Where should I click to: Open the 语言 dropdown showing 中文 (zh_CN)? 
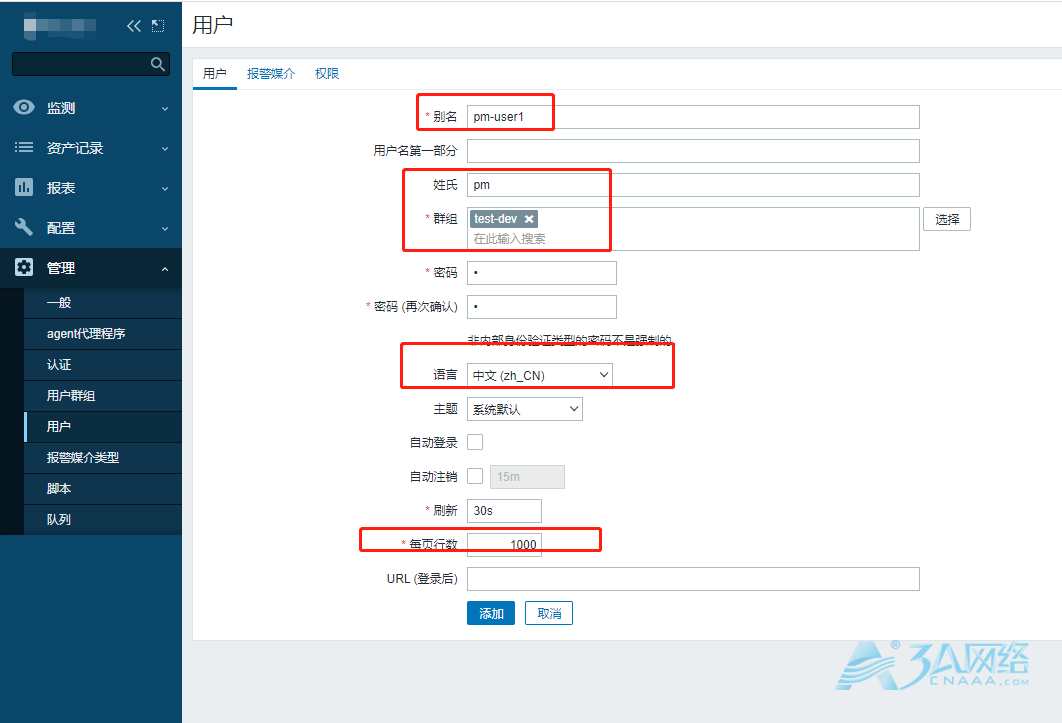tap(540, 375)
